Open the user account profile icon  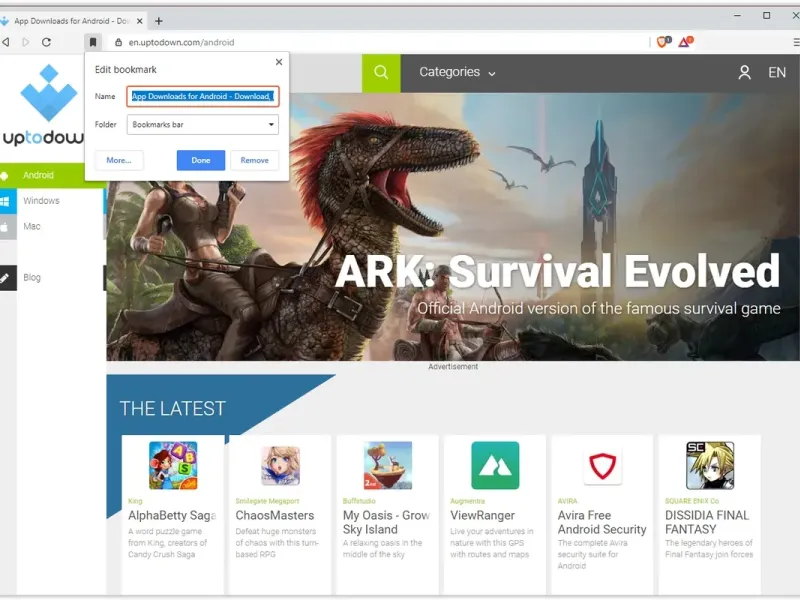click(744, 72)
